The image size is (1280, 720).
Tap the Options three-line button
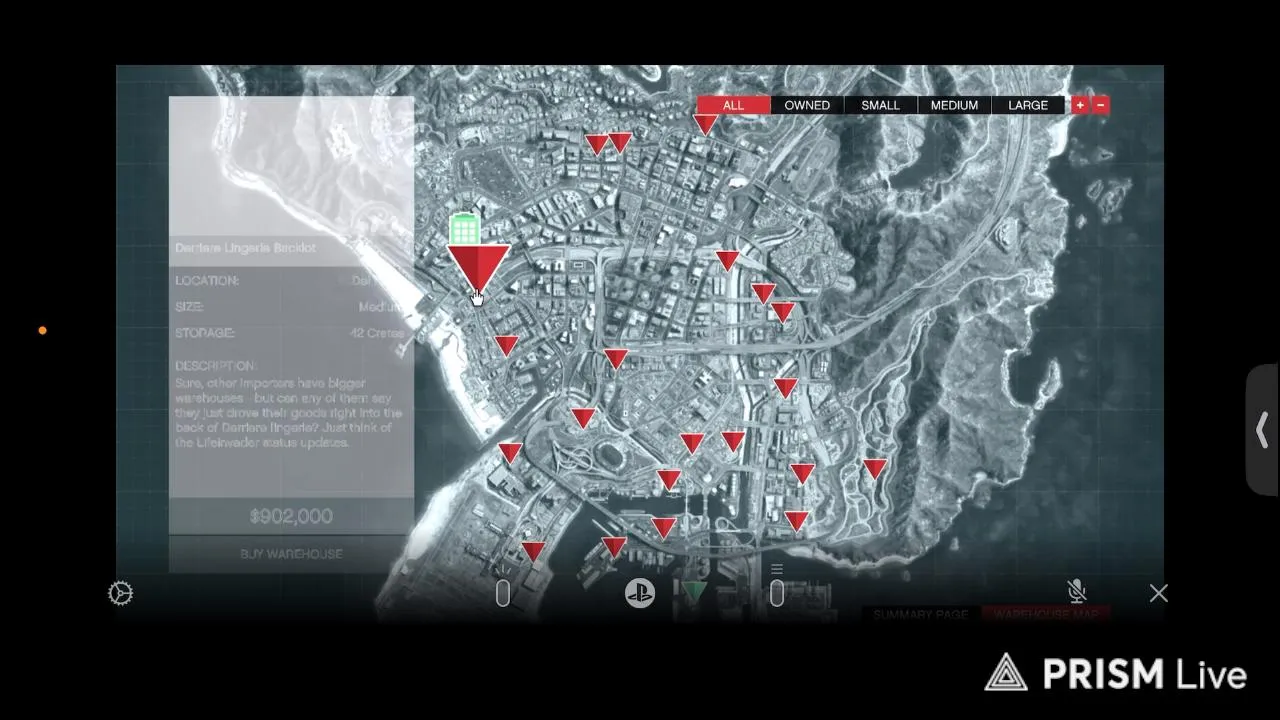pyautogui.click(x=777, y=569)
